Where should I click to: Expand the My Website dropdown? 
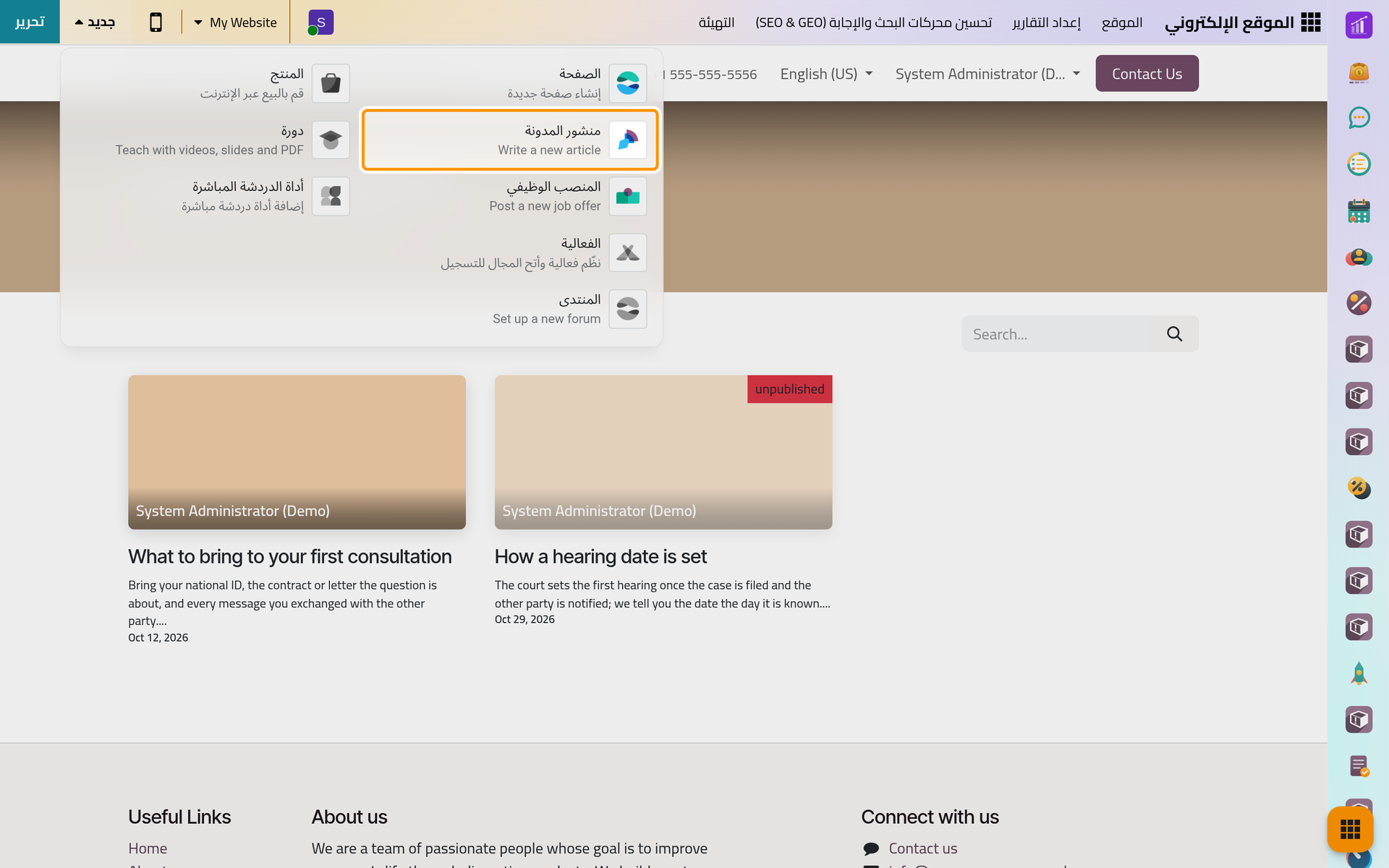click(236, 22)
